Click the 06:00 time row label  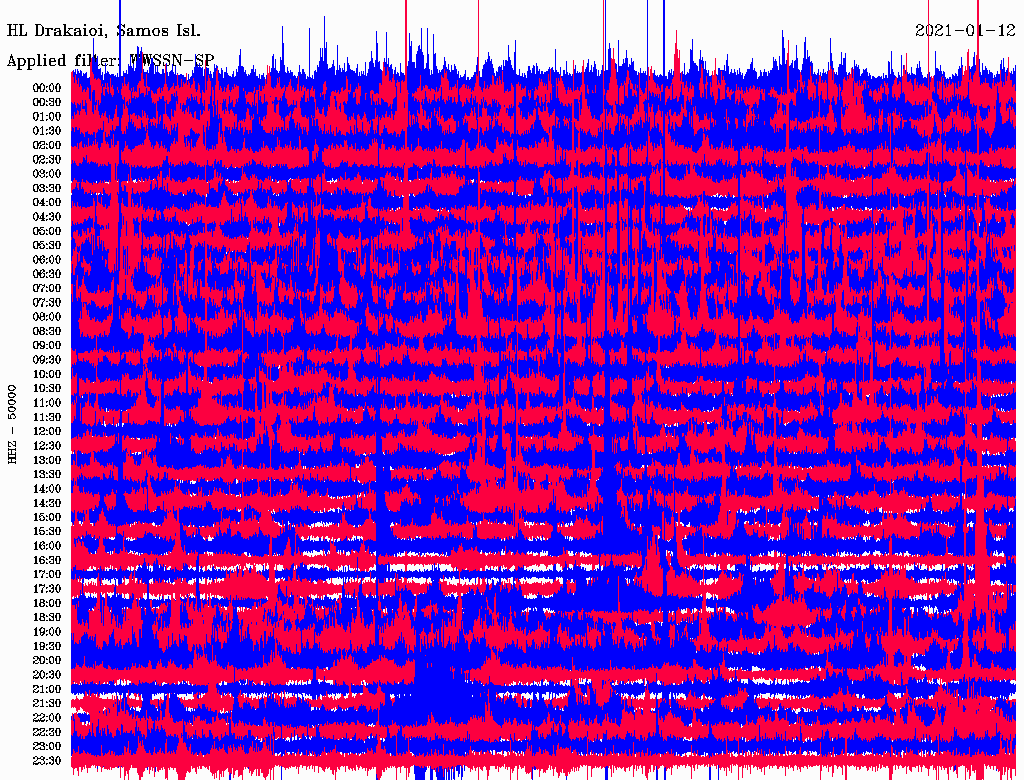click(47, 260)
